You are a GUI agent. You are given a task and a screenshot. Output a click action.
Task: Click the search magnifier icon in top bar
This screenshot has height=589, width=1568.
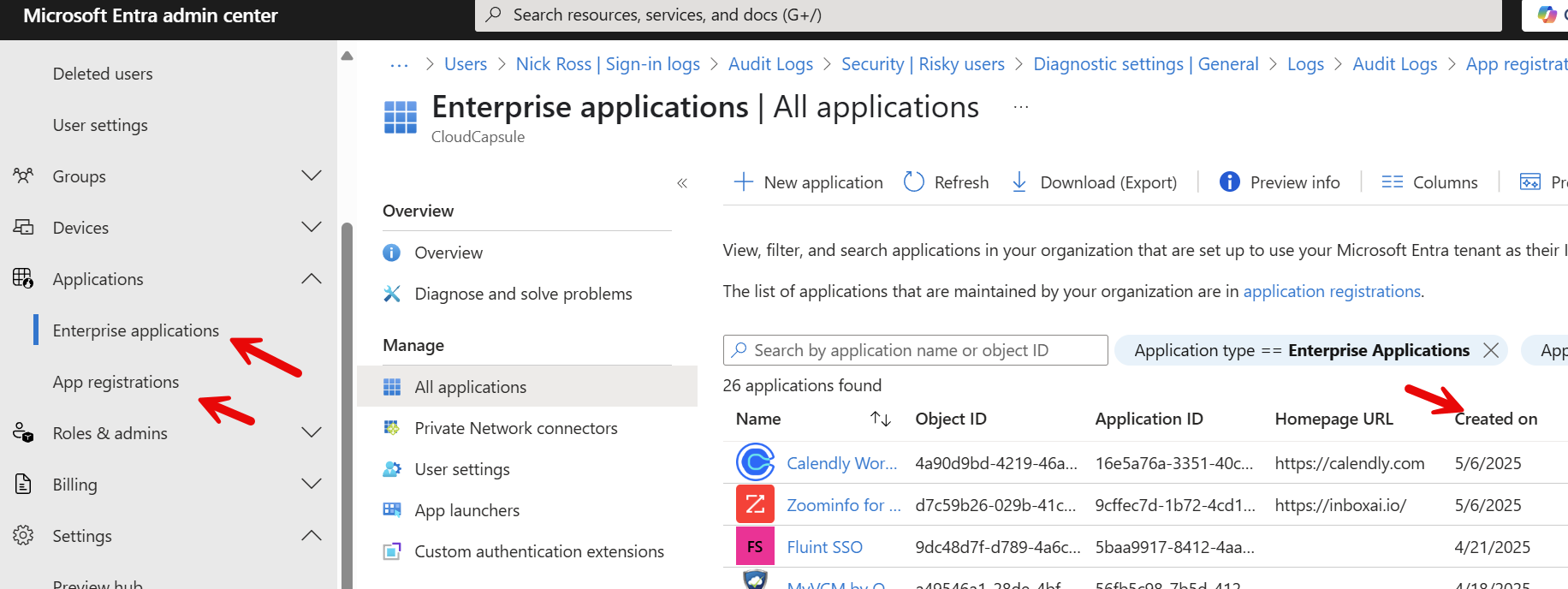(494, 15)
